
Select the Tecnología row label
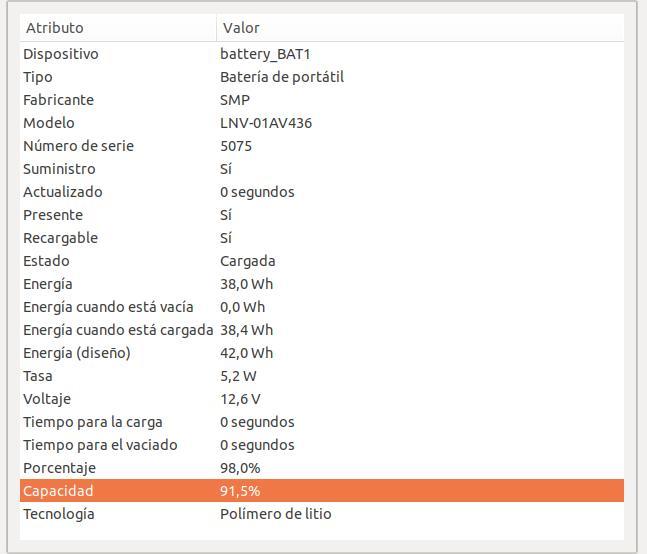59,514
